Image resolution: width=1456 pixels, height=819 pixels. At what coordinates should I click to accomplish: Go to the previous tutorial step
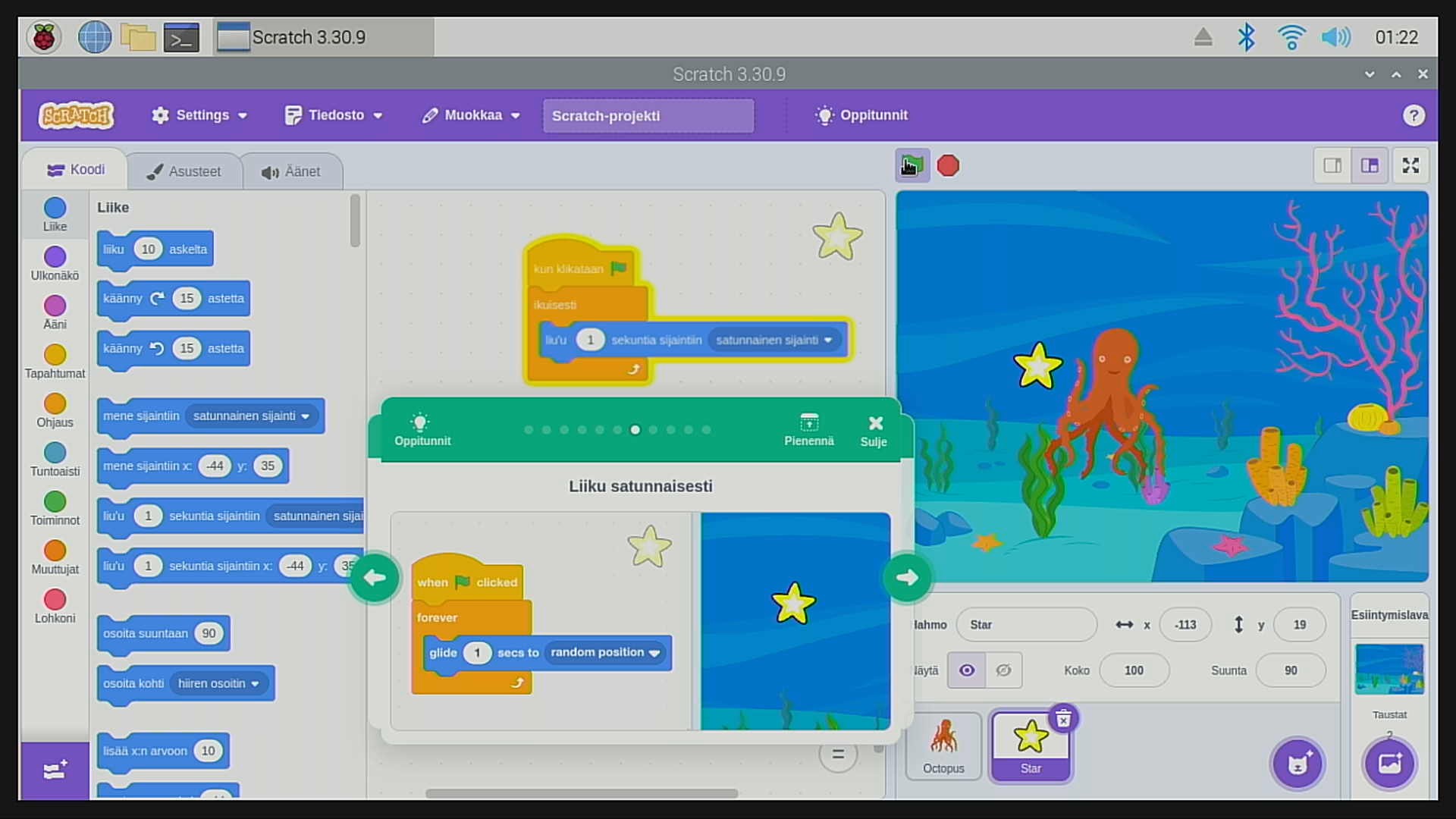(x=375, y=578)
